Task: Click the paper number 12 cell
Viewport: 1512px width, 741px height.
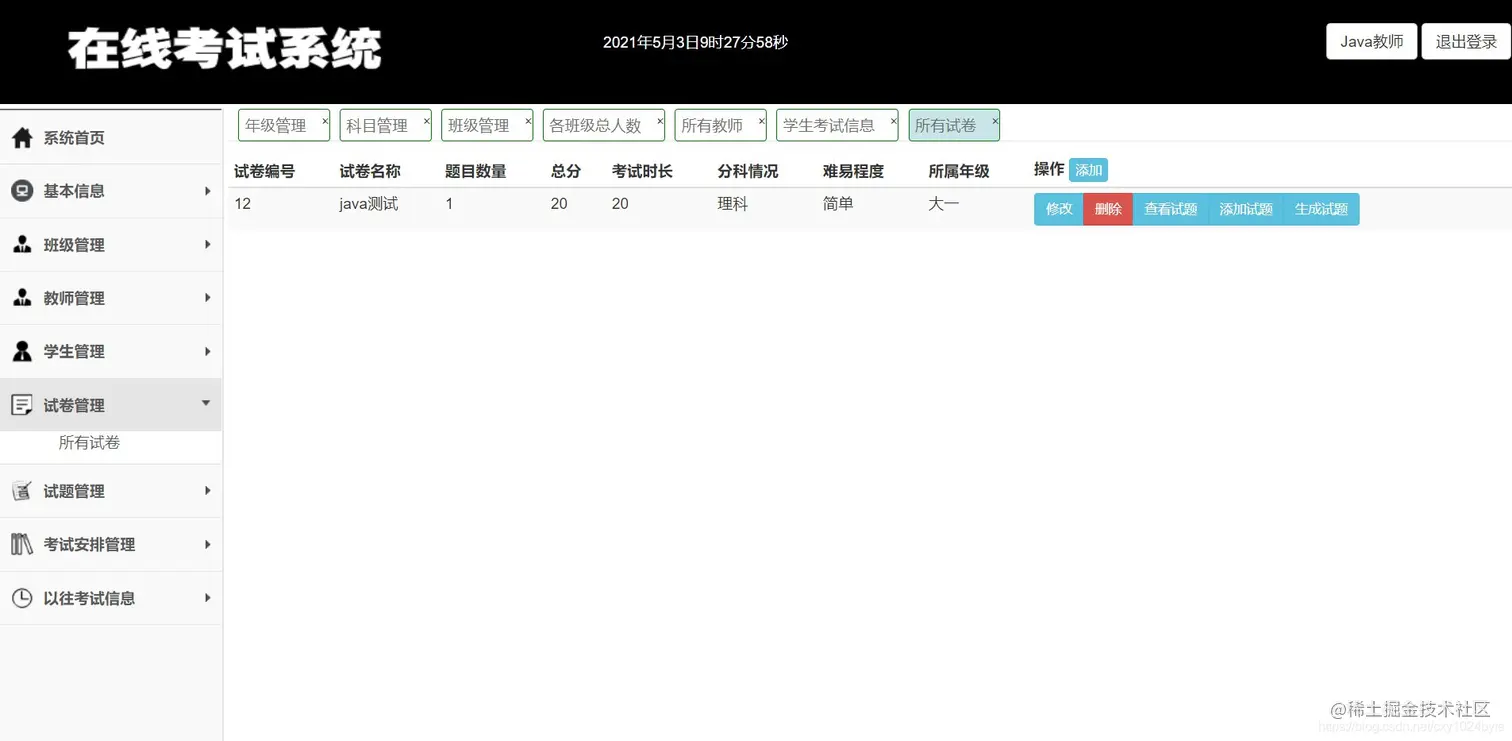Action: pyautogui.click(x=243, y=204)
